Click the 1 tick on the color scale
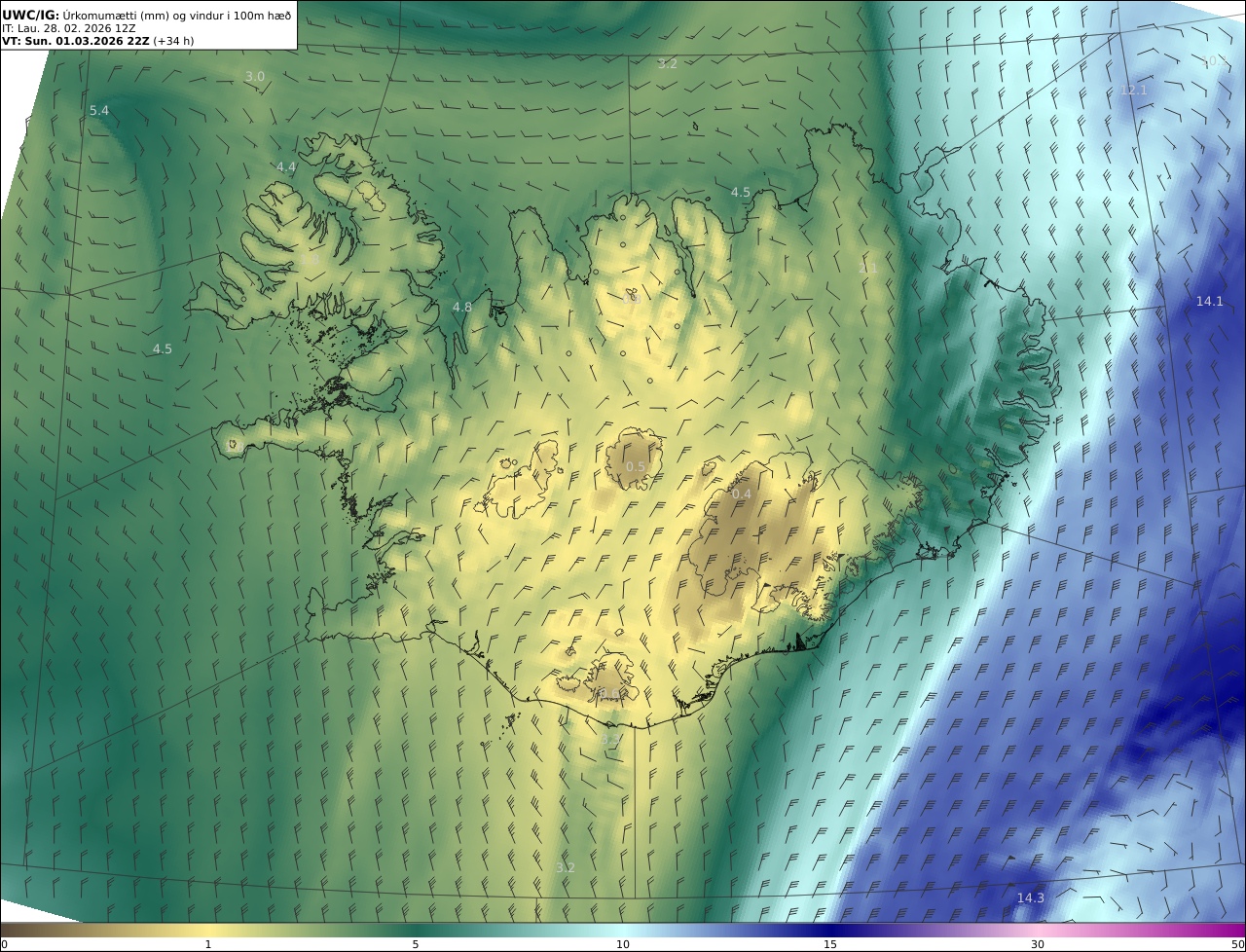This screenshot has height=952, width=1246. [x=208, y=944]
